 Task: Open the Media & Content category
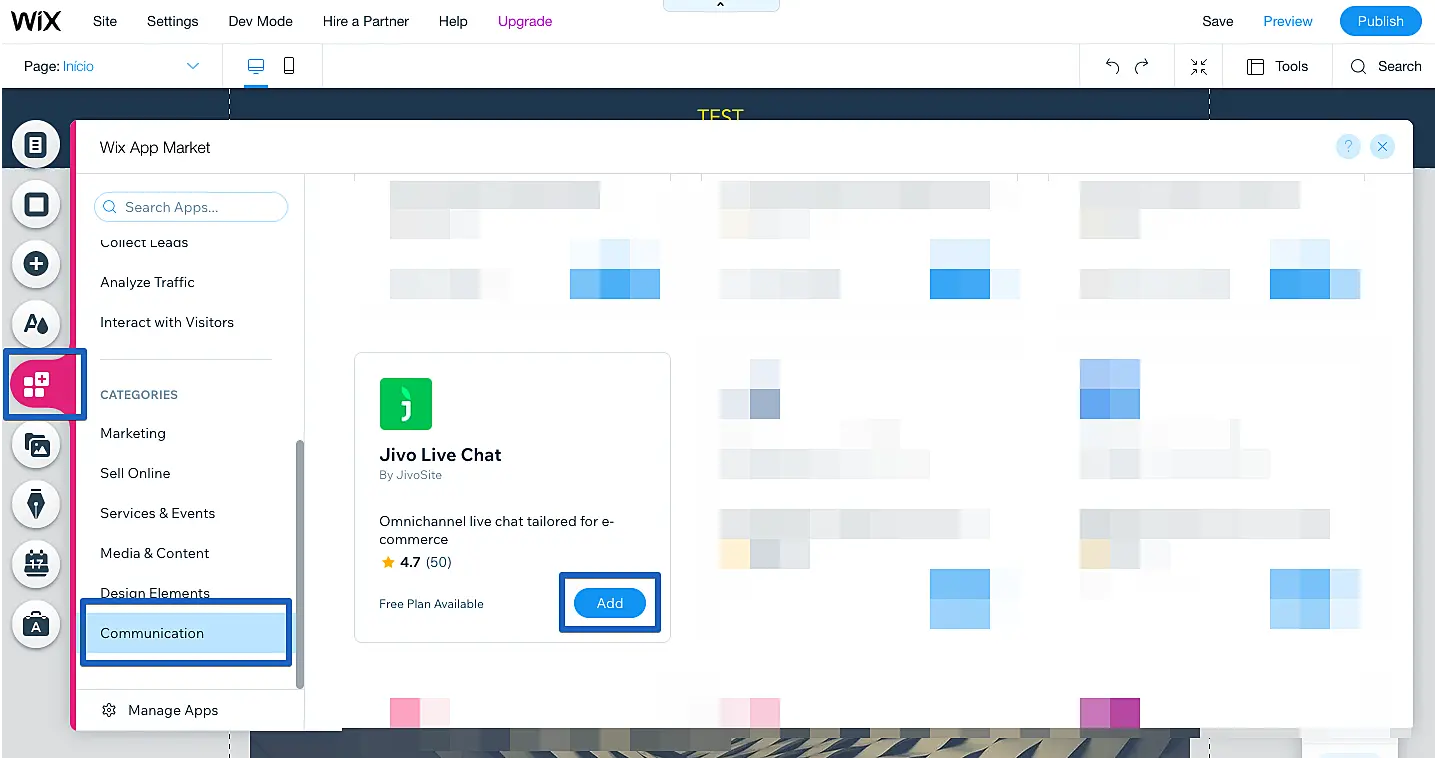point(155,553)
